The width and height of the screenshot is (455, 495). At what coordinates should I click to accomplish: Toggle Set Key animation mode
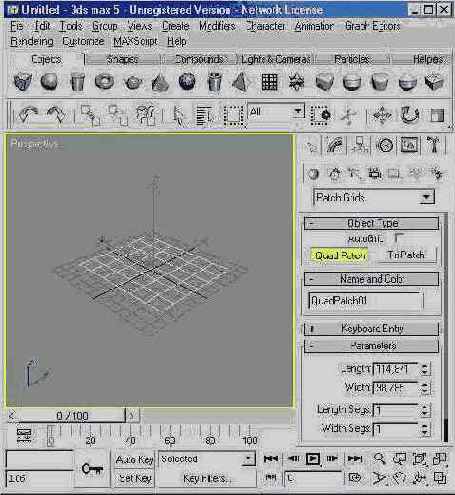(x=134, y=478)
